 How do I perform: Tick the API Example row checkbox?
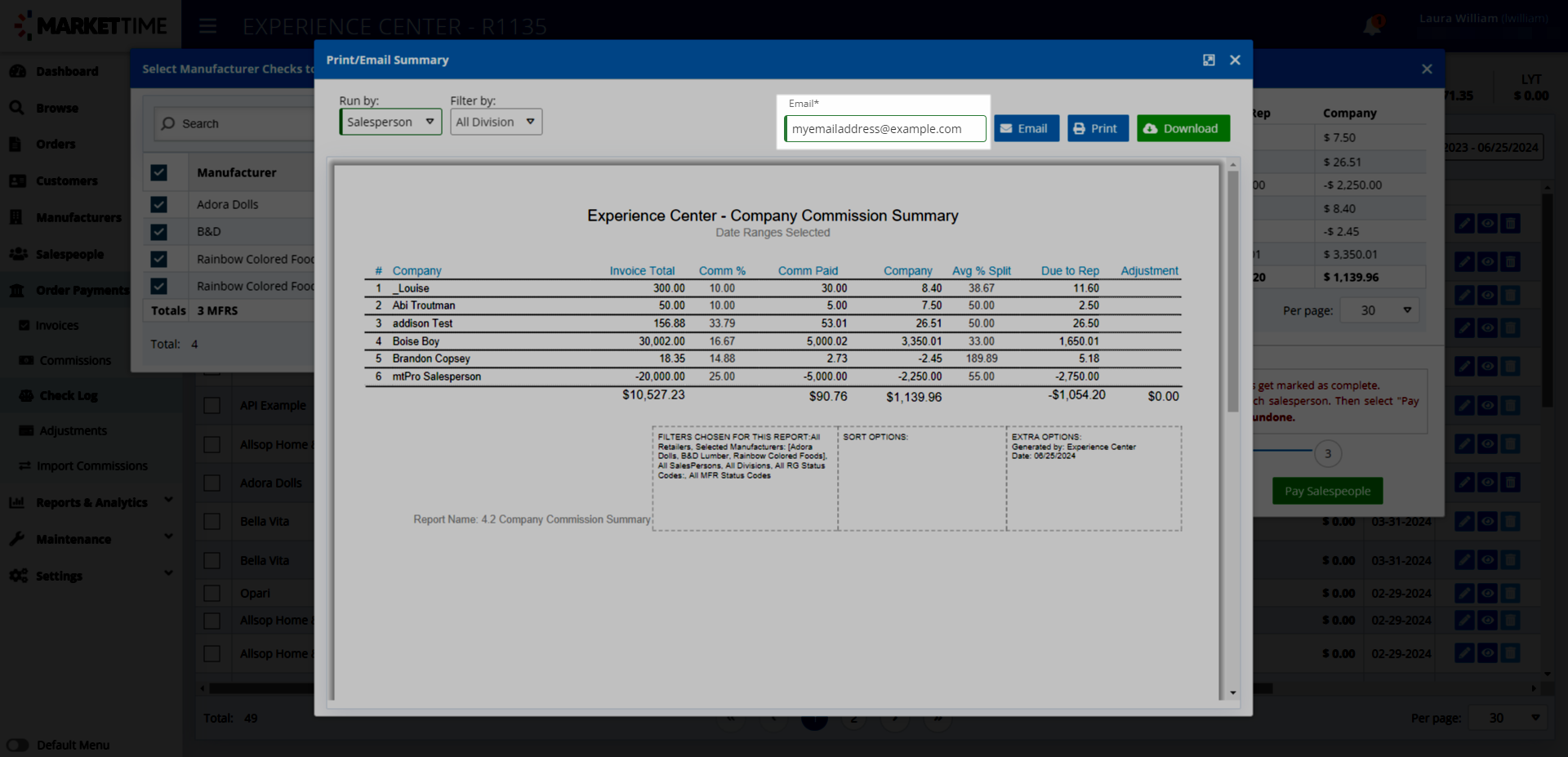point(212,405)
